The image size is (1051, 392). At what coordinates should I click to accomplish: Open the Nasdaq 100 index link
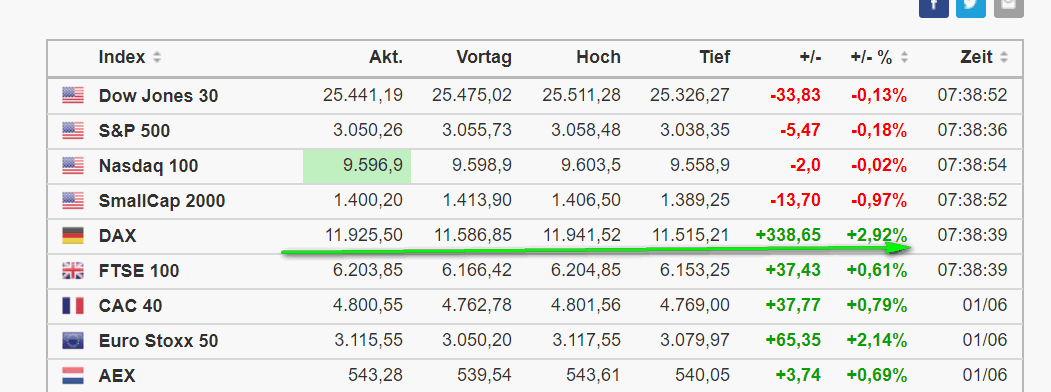tap(148, 166)
